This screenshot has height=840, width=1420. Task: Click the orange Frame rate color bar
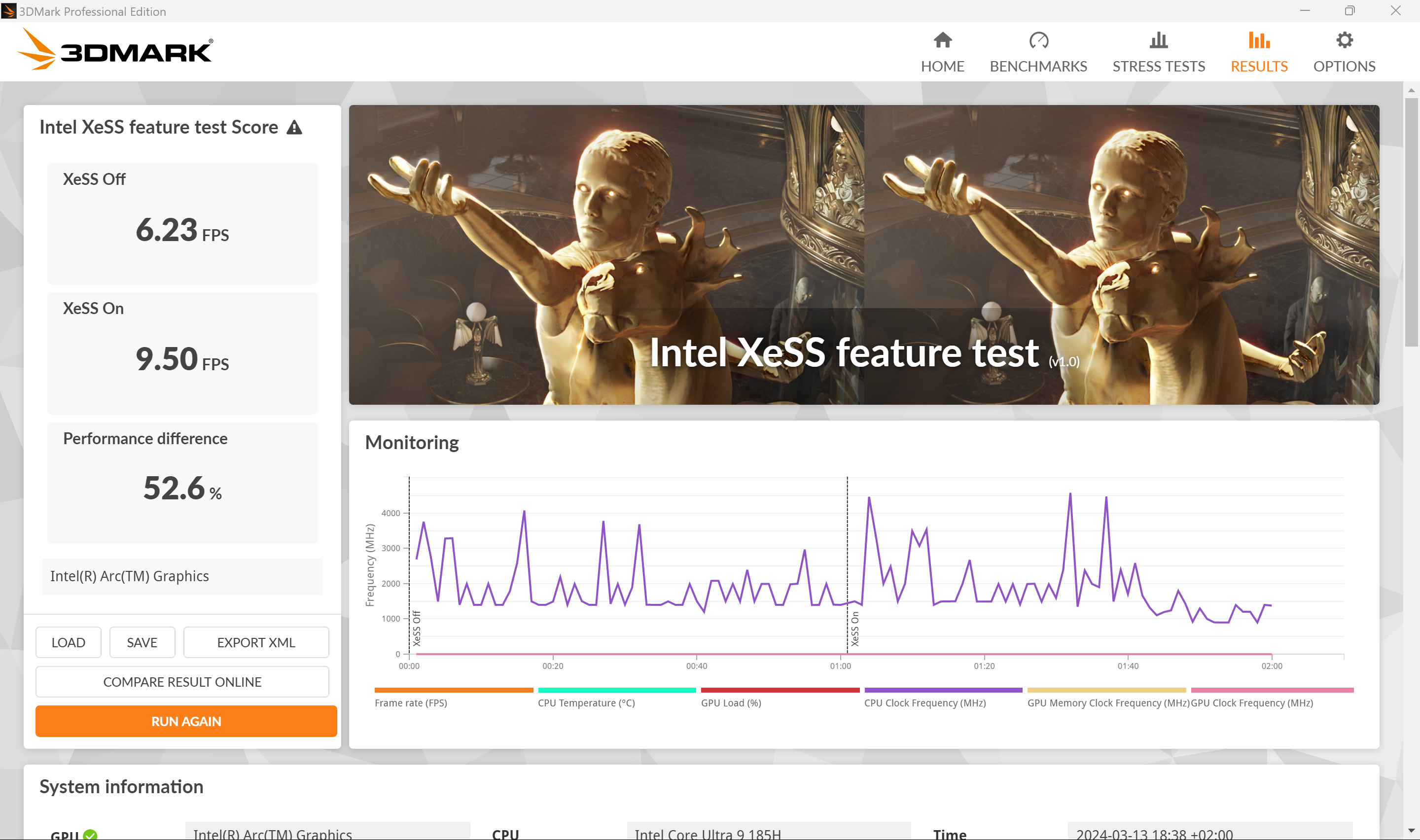454,690
